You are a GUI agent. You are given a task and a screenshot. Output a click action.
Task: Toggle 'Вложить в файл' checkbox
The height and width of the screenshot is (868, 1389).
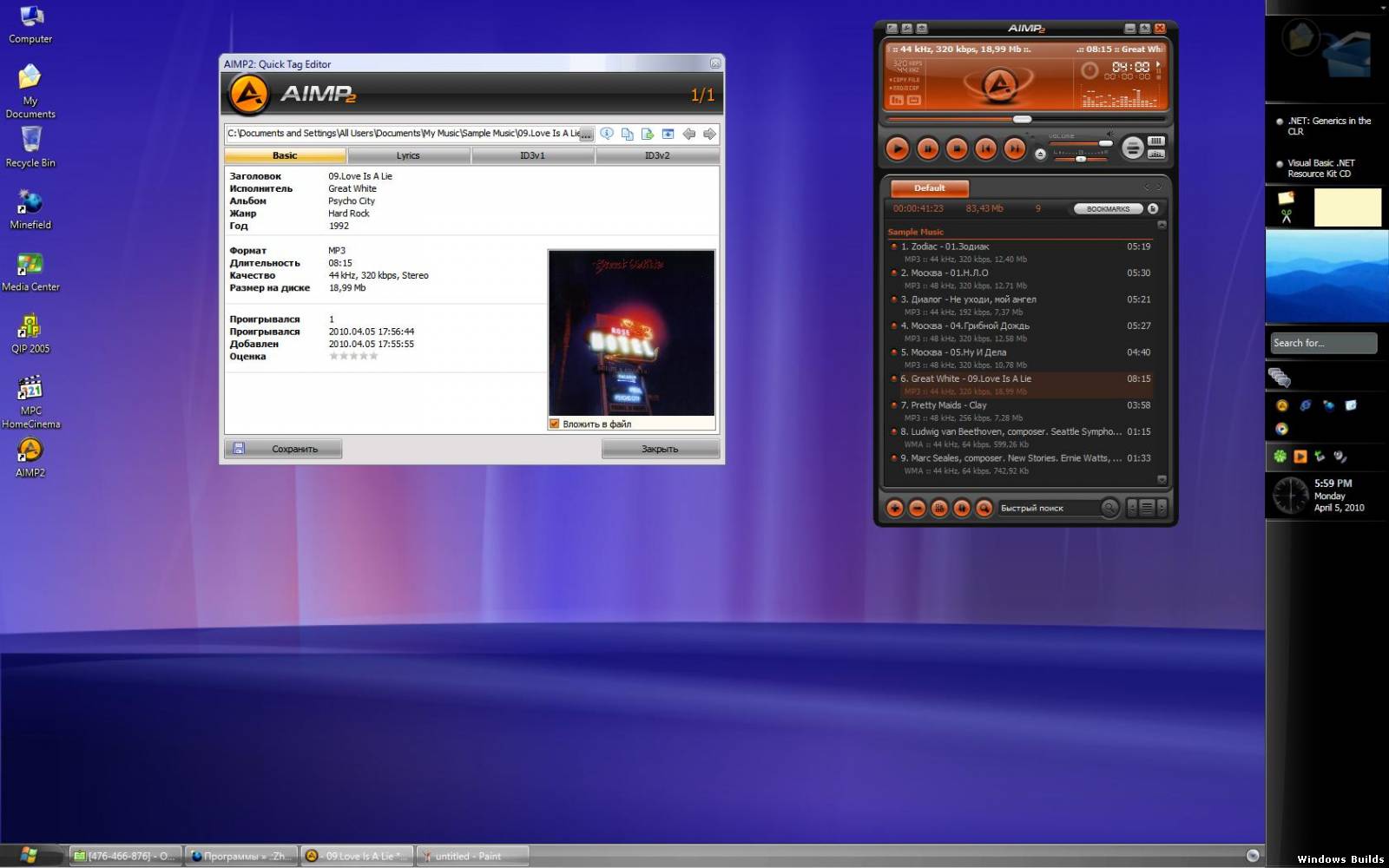(x=554, y=424)
